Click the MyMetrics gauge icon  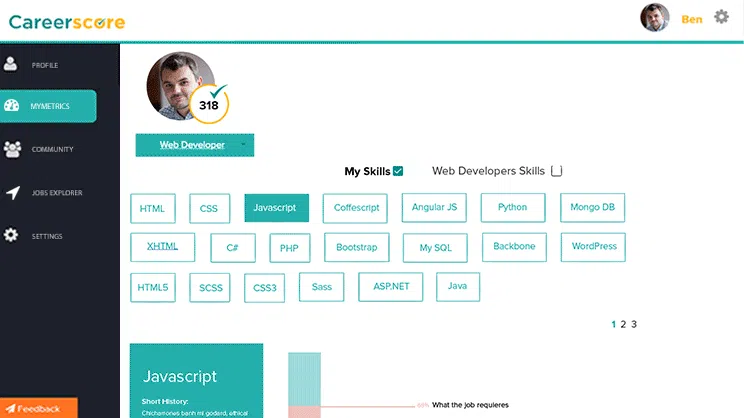(11, 105)
